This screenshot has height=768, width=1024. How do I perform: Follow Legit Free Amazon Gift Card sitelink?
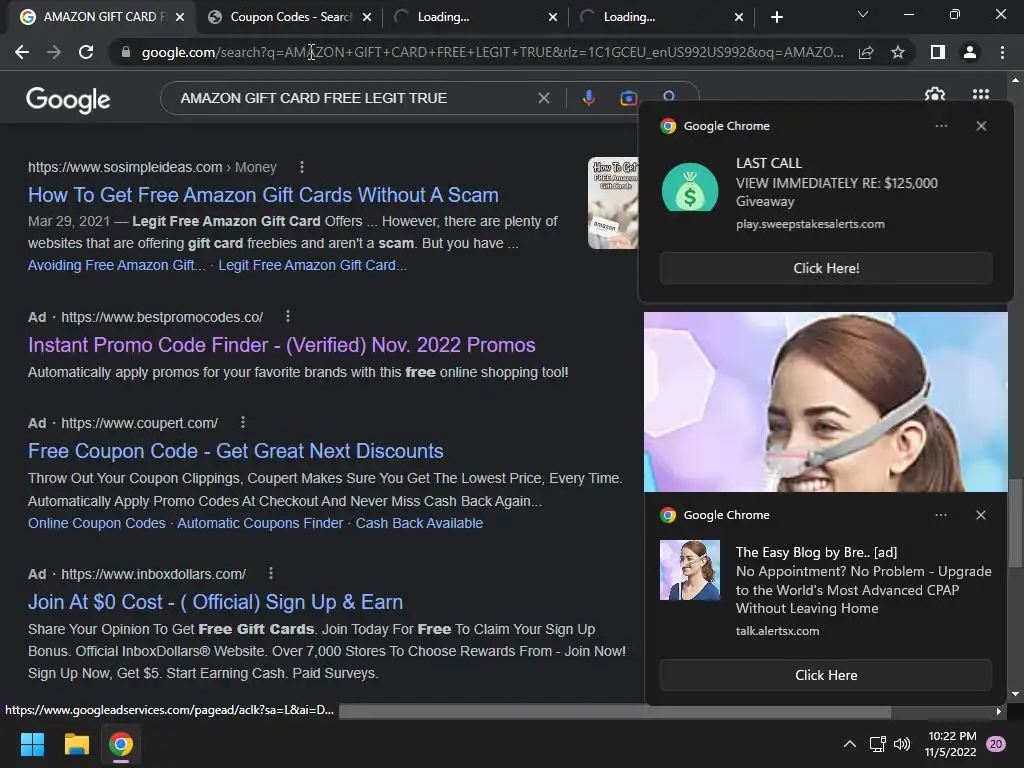pyautogui.click(x=312, y=265)
